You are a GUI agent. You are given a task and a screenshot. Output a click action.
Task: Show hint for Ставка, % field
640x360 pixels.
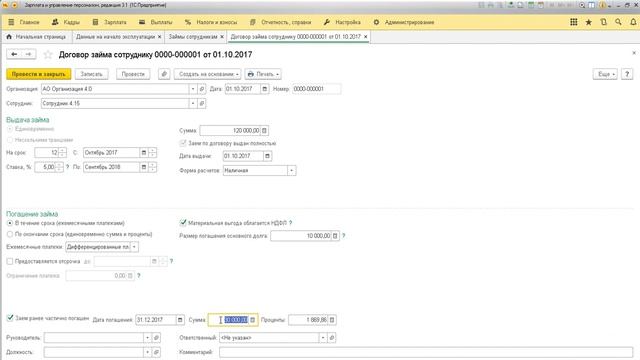67,167
